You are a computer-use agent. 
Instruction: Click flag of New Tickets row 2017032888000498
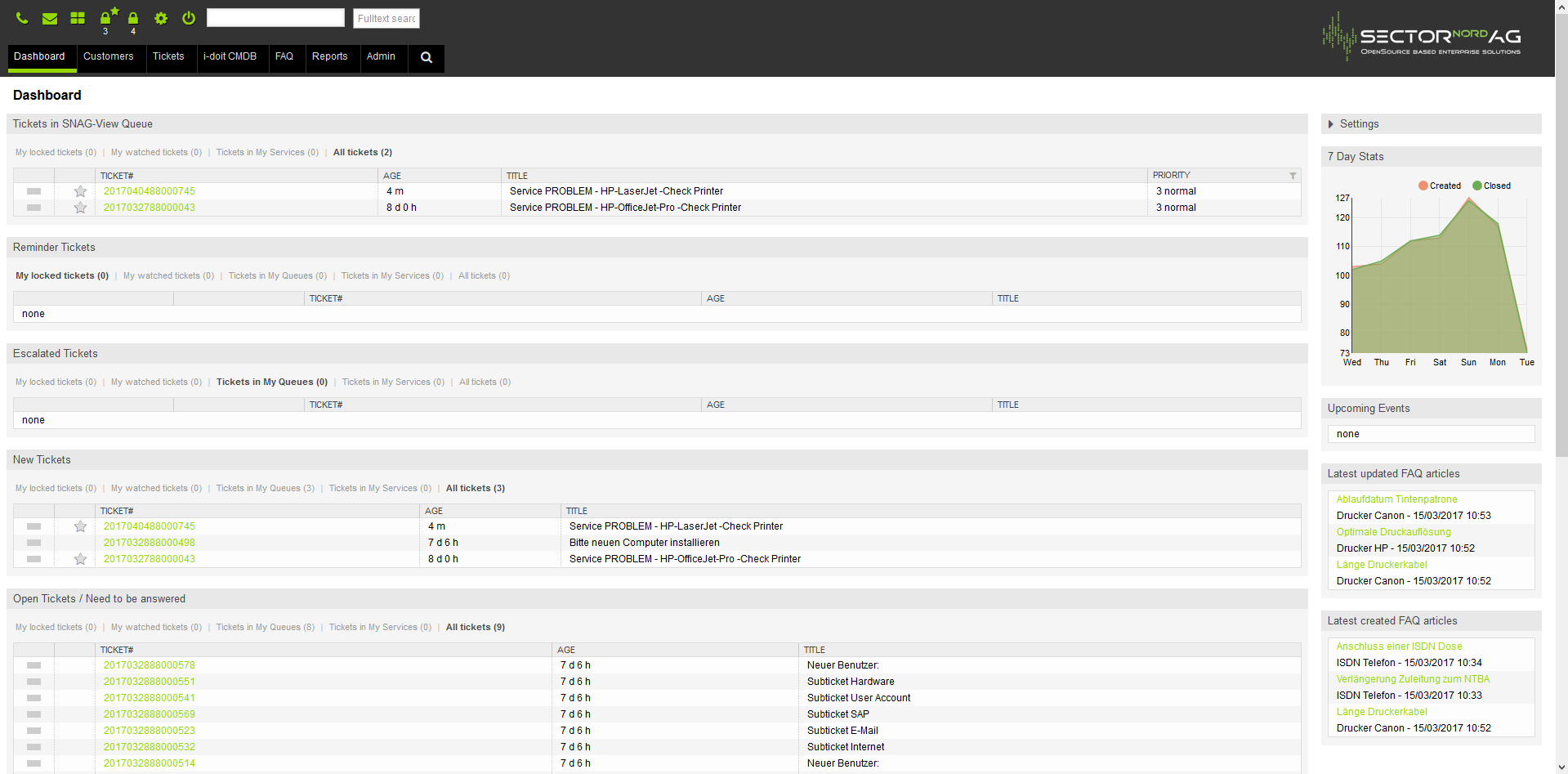34,543
